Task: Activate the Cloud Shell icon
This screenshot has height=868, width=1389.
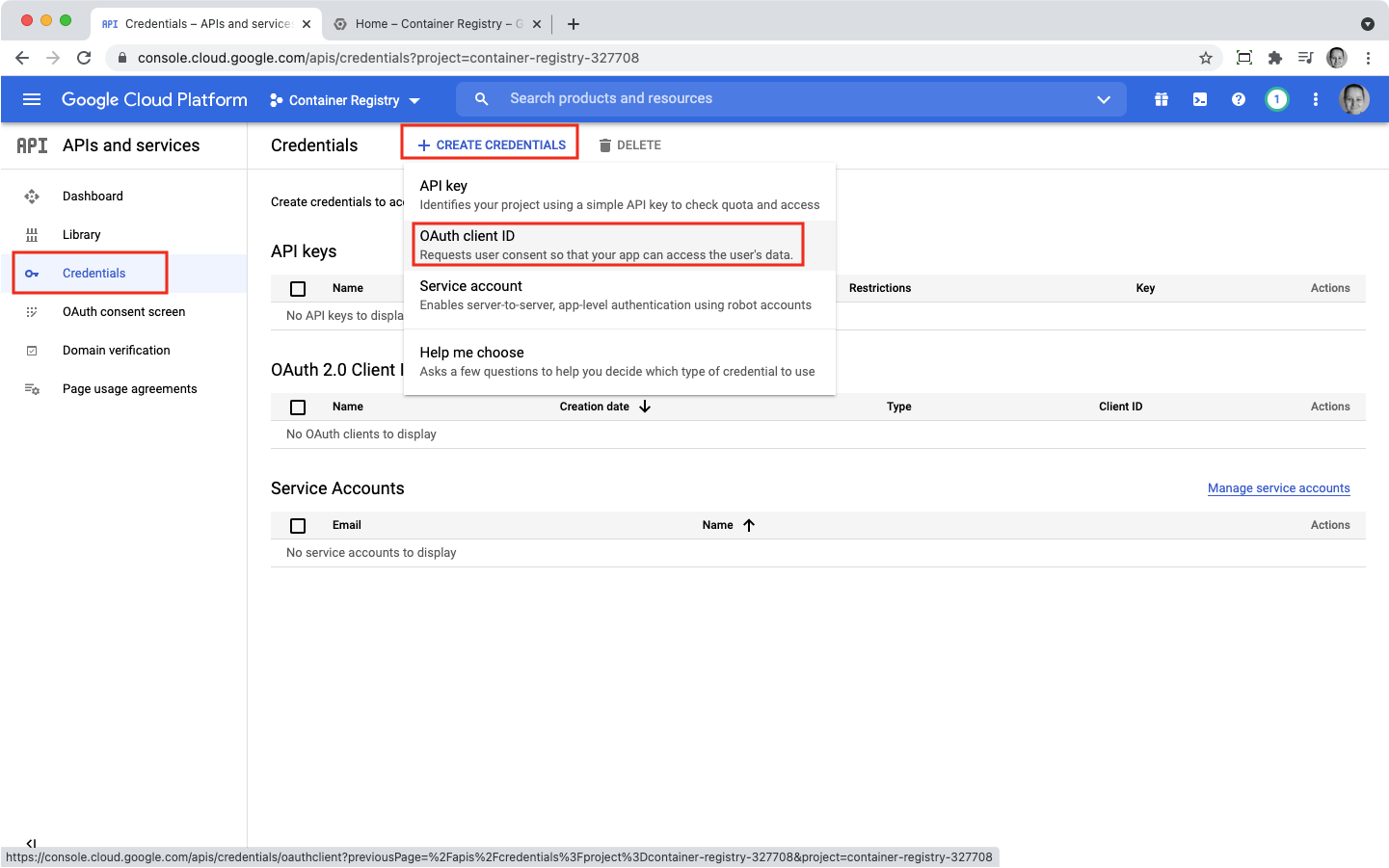Action: click(x=1200, y=99)
